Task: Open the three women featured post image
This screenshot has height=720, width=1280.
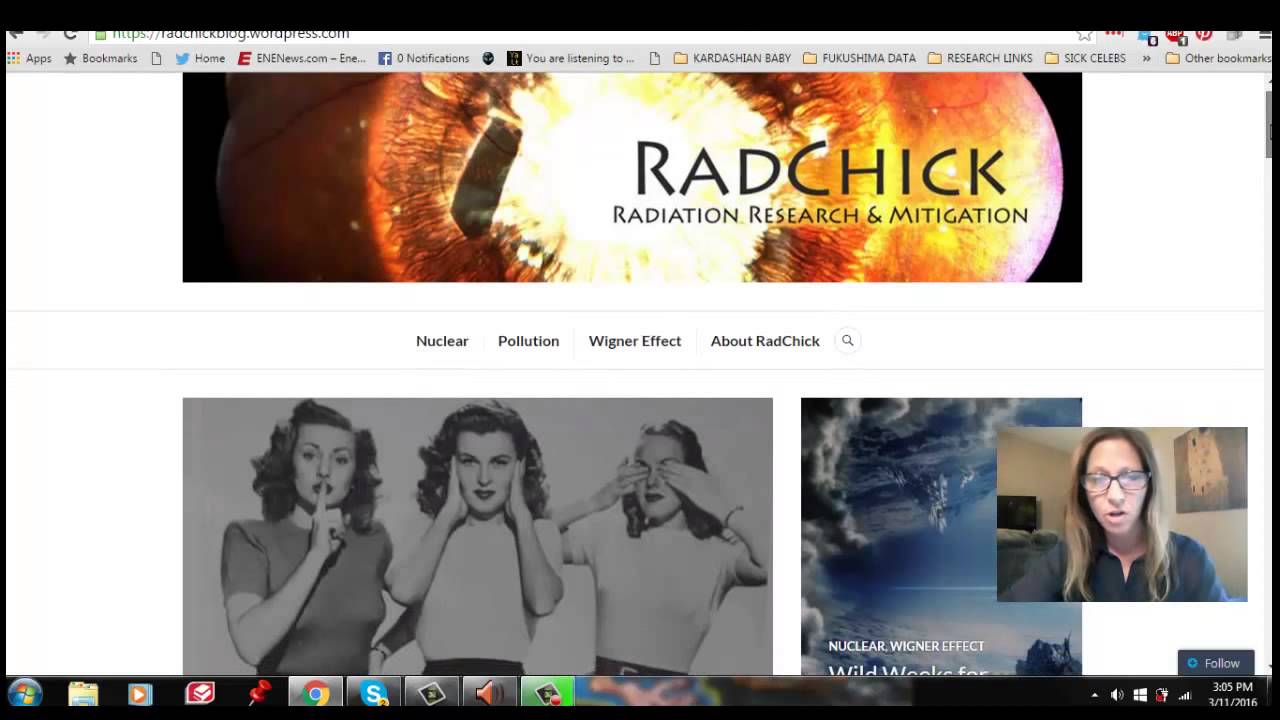Action: pyautogui.click(x=477, y=536)
